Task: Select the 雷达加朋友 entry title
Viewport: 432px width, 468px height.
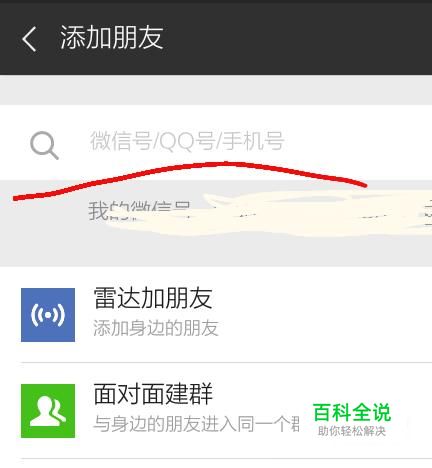Action: click(x=153, y=298)
